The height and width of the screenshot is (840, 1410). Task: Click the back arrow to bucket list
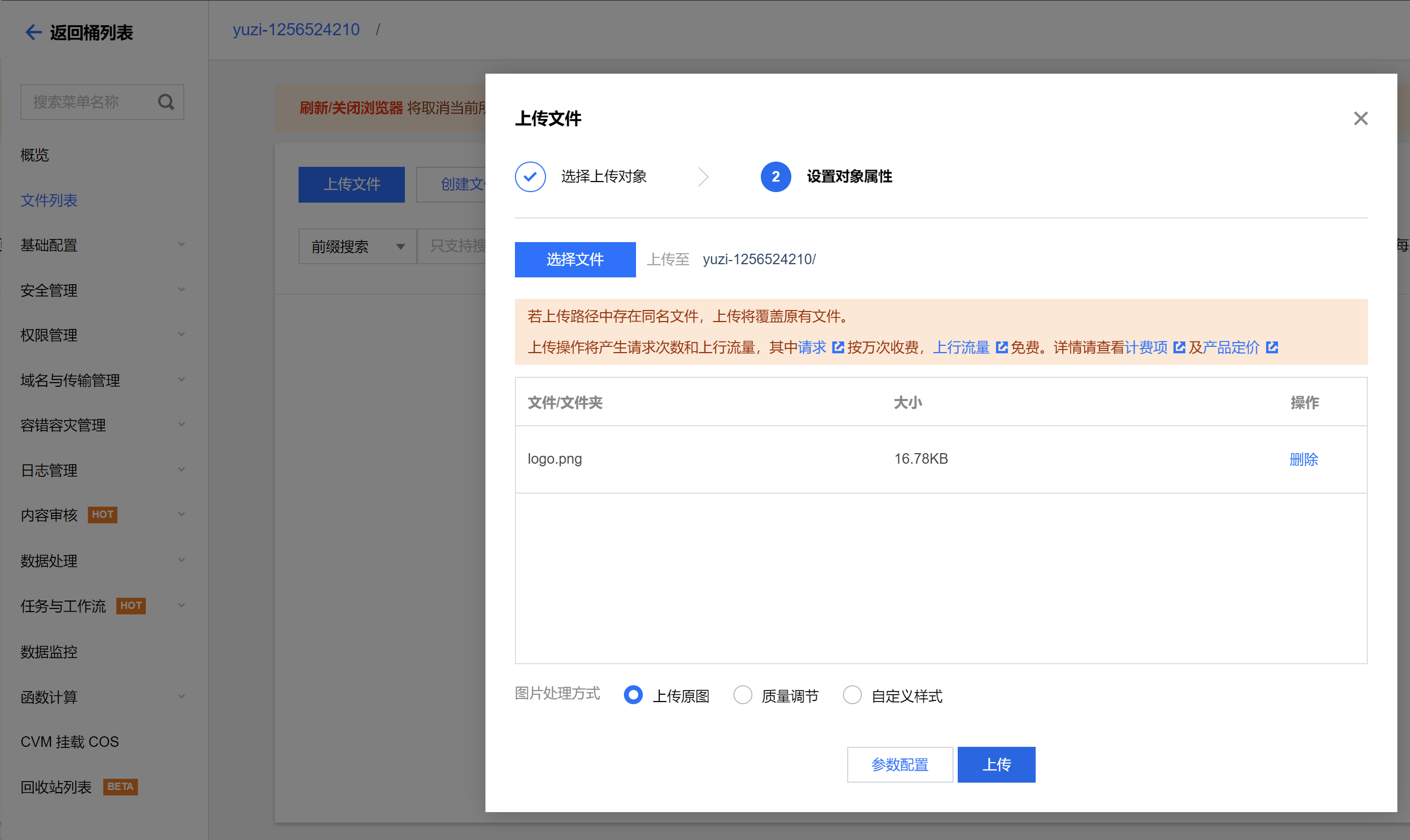point(33,32)
